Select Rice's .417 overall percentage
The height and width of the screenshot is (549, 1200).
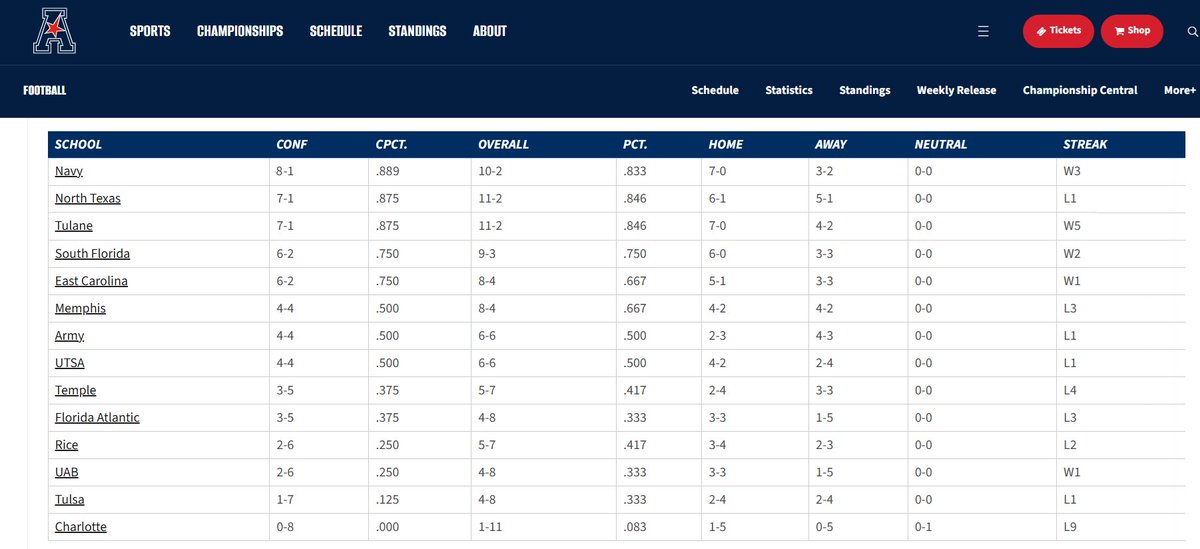tap(634, 445)
